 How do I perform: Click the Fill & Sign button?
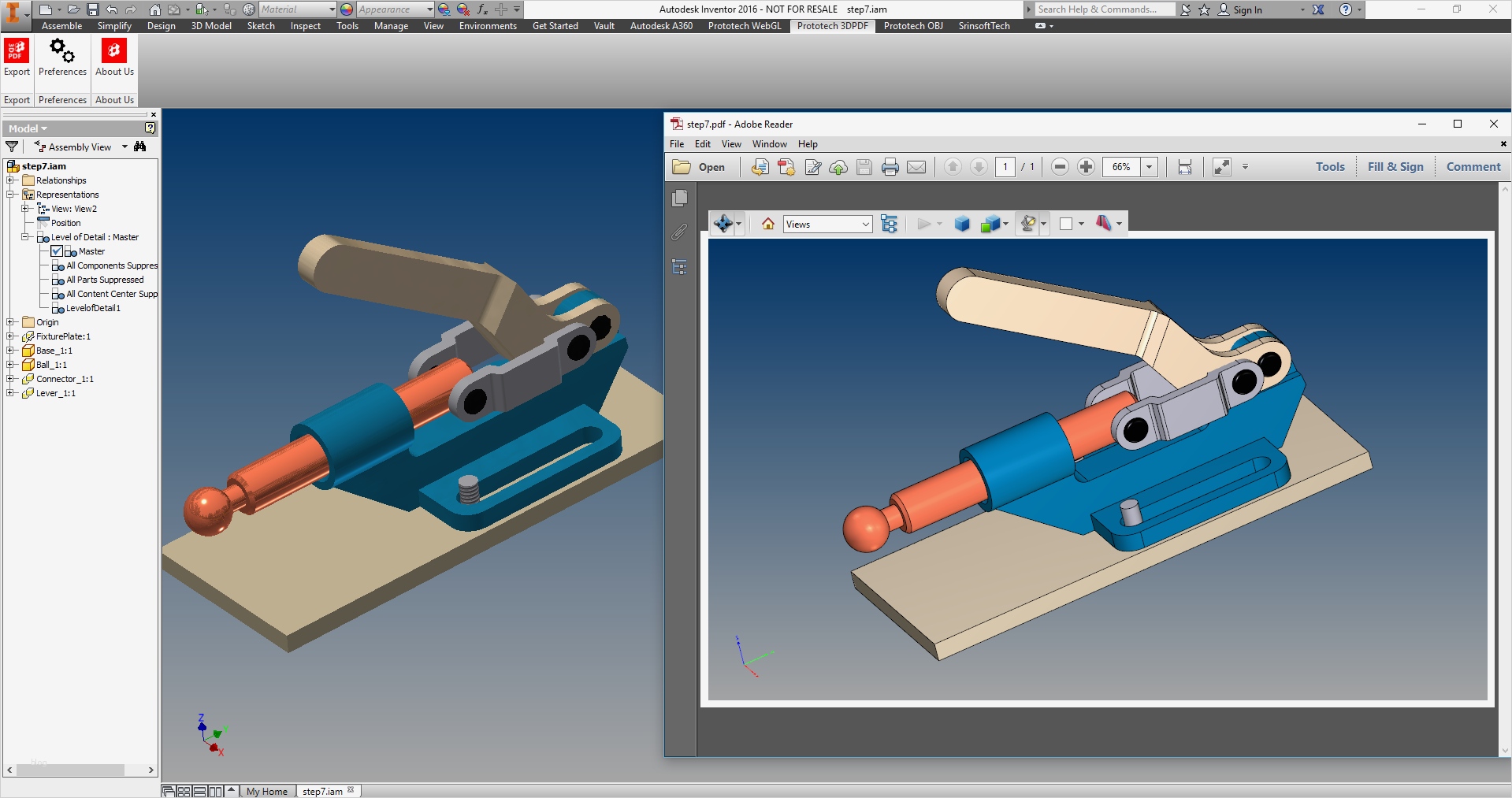click(1395, 167)
